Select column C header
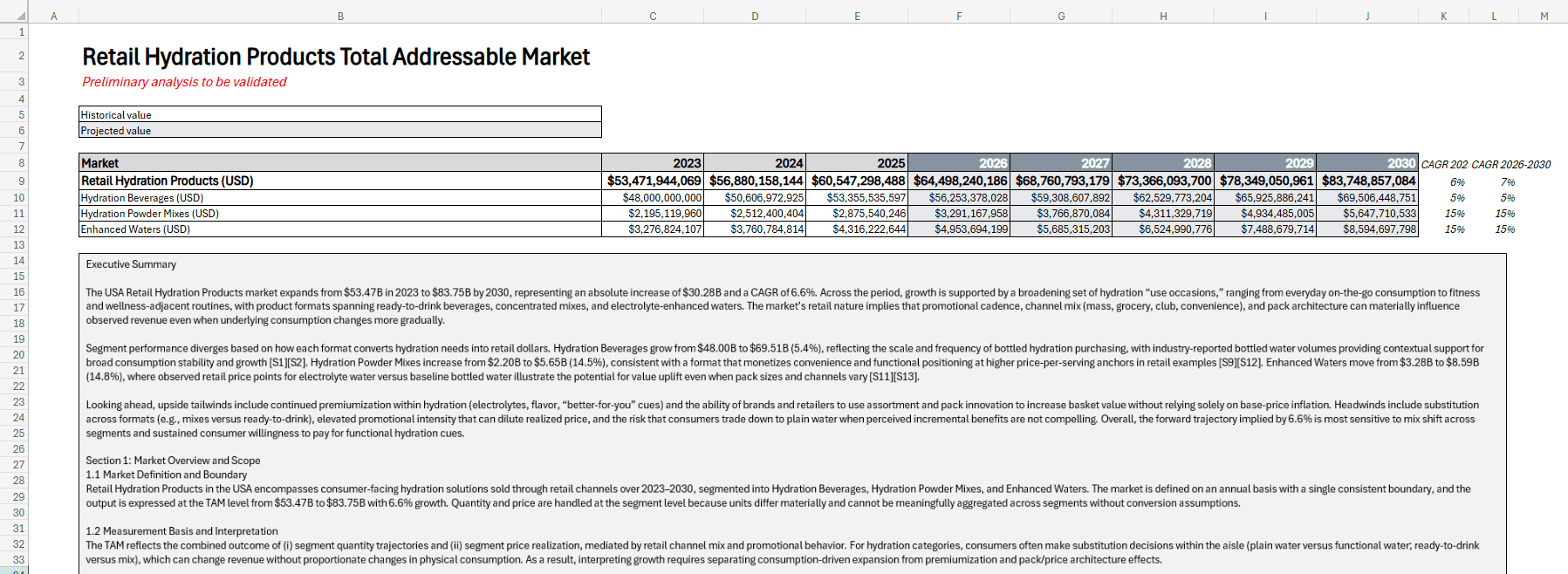This screenshot has width=1568, height=574. click(x=653, y=16)
